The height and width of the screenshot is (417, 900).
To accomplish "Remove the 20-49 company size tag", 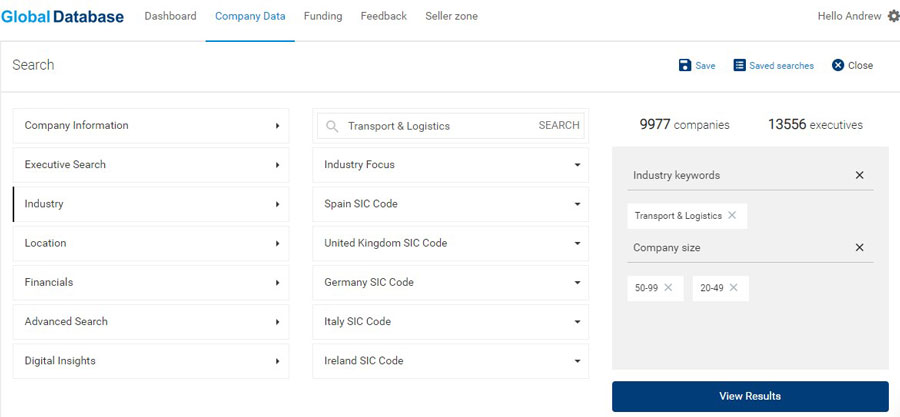I will (734, 287).
